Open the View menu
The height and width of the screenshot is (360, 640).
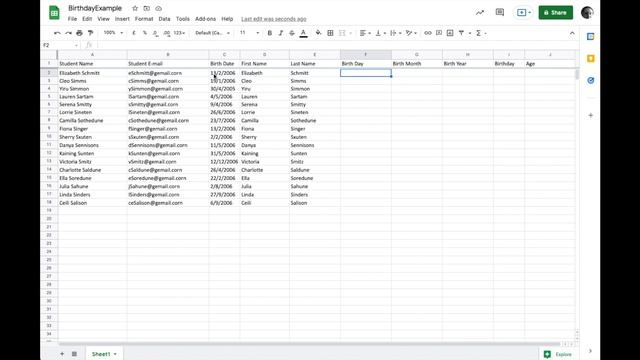click(103, 19)
